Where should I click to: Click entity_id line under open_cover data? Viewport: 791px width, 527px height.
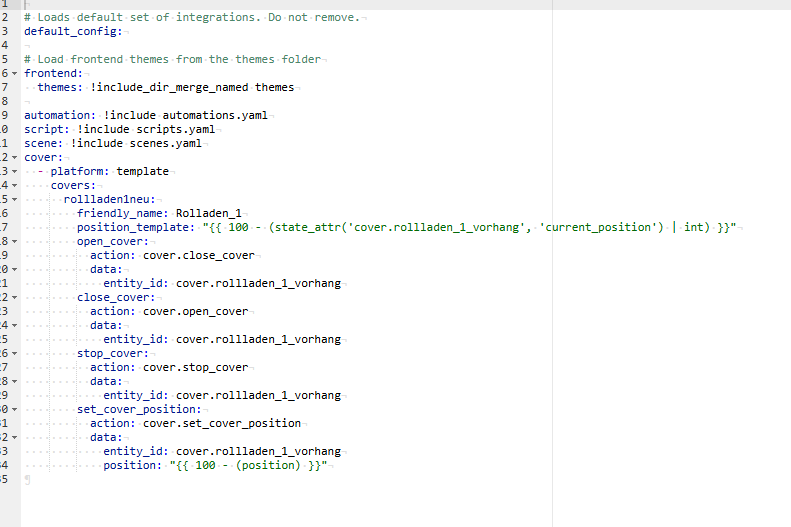222,283
